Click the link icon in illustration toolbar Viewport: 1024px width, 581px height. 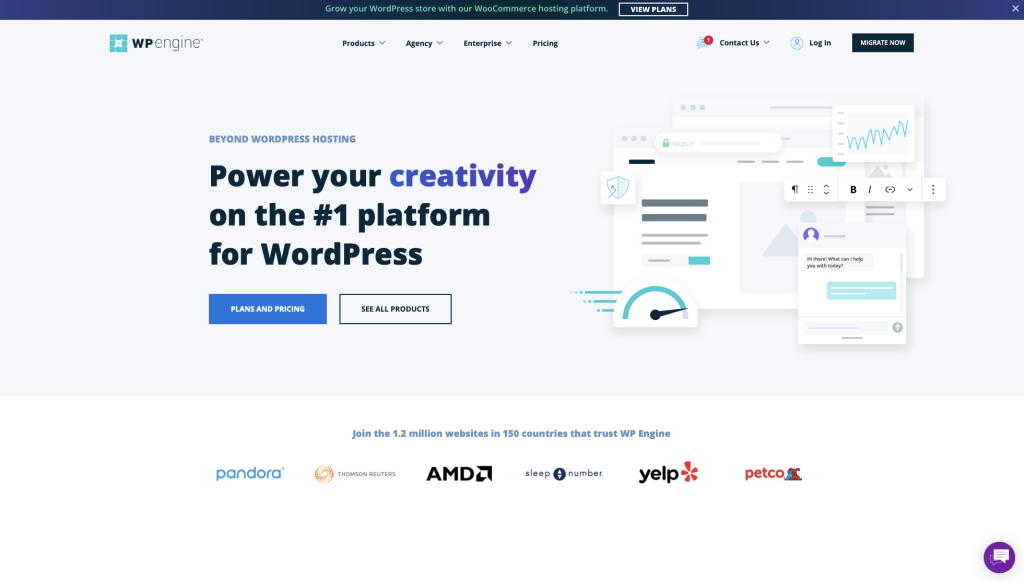pos(889,189)
